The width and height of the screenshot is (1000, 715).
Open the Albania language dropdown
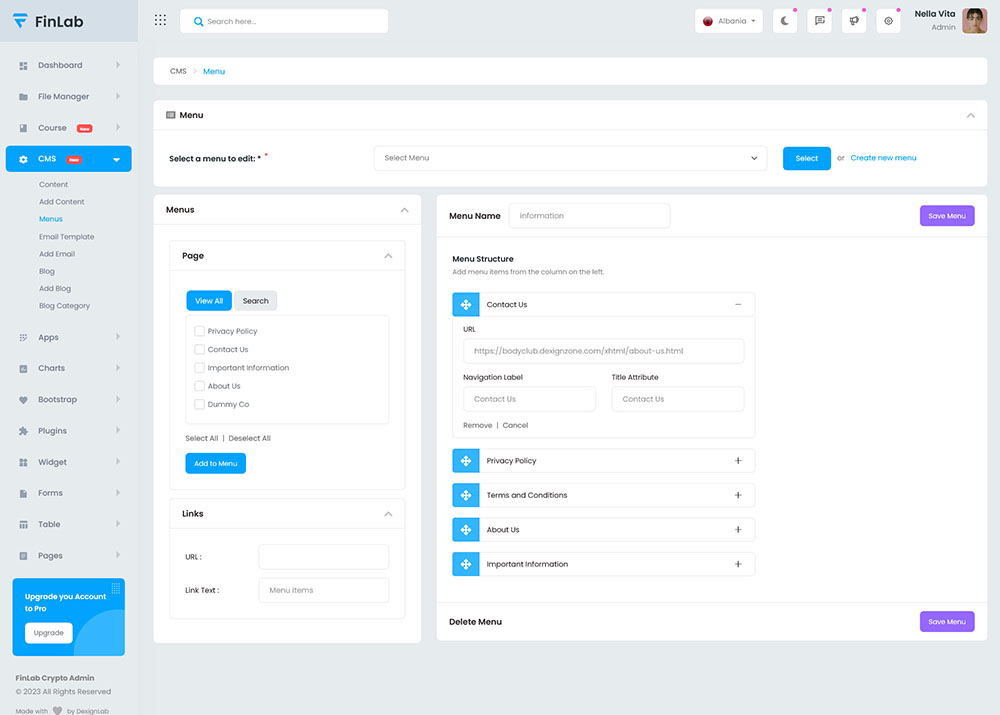[x=731, y=21]
